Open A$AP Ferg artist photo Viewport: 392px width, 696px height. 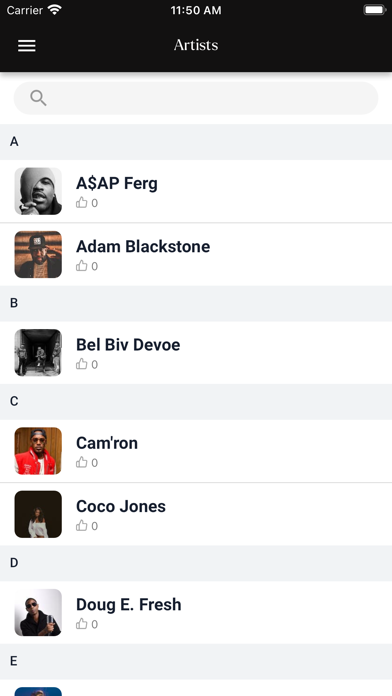(38, 191)
